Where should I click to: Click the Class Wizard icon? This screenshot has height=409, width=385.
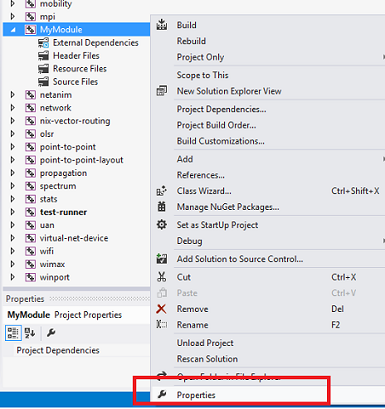[x=162, y=191]
